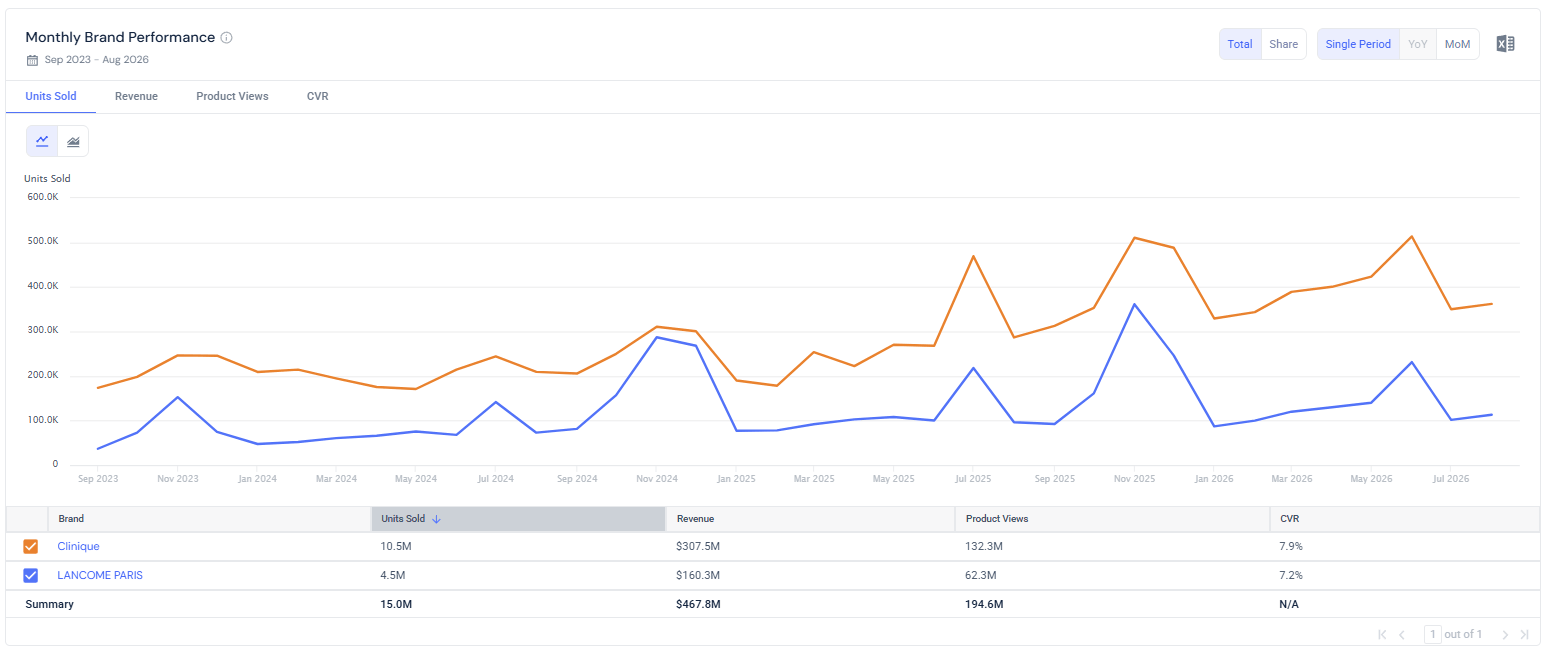
Task: Click the Jul 2025 x-axis label
Action: (x=974, y=479)
